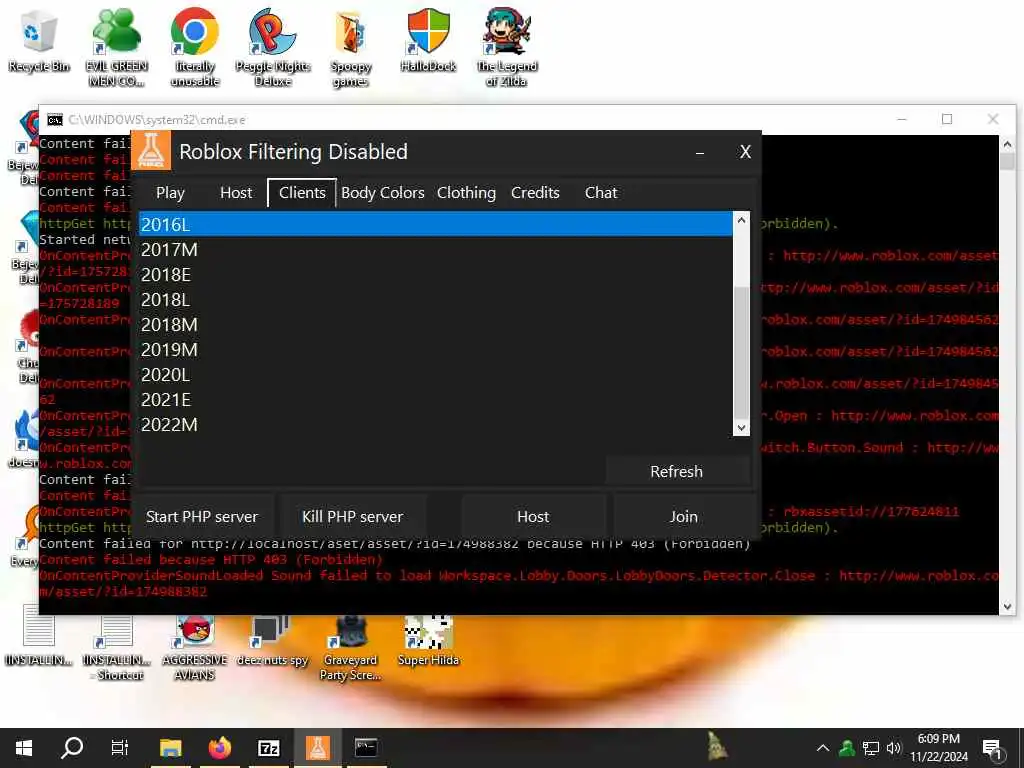Click Start PHP server
The height and width of the screenshot is (768, 1024).
pyautogui.click(x=202, y=517)
